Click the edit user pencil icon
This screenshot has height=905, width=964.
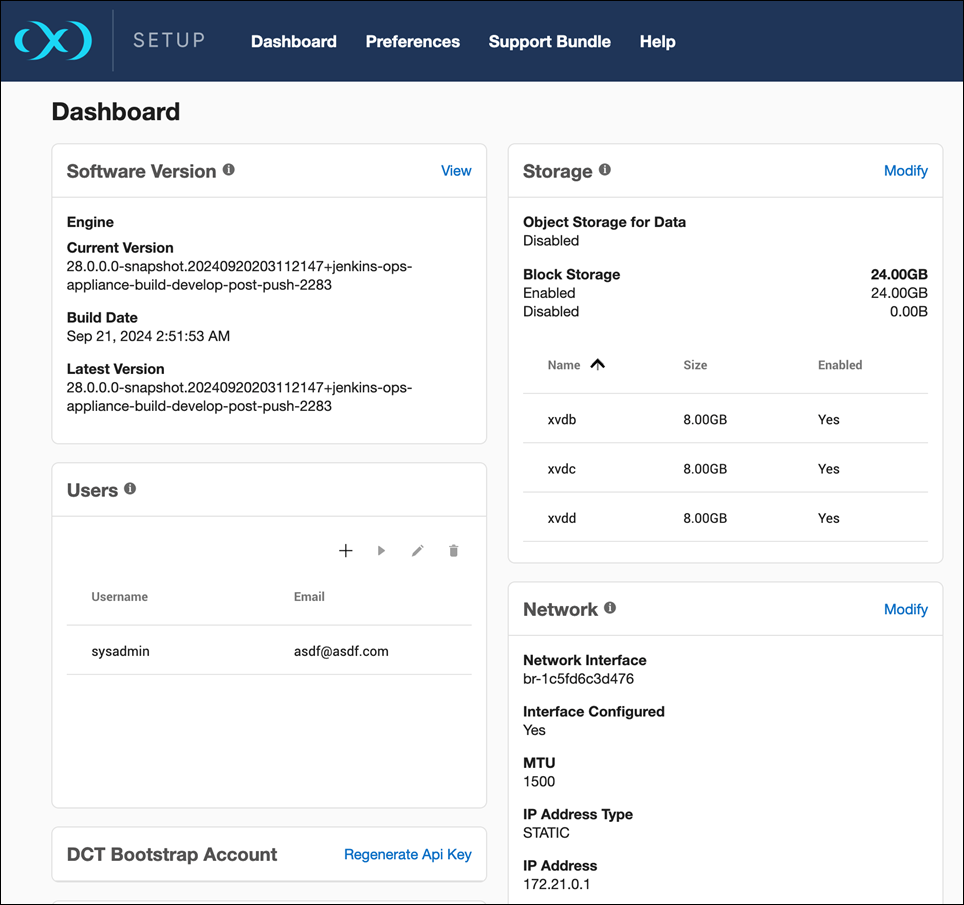(x=418, y=551)
